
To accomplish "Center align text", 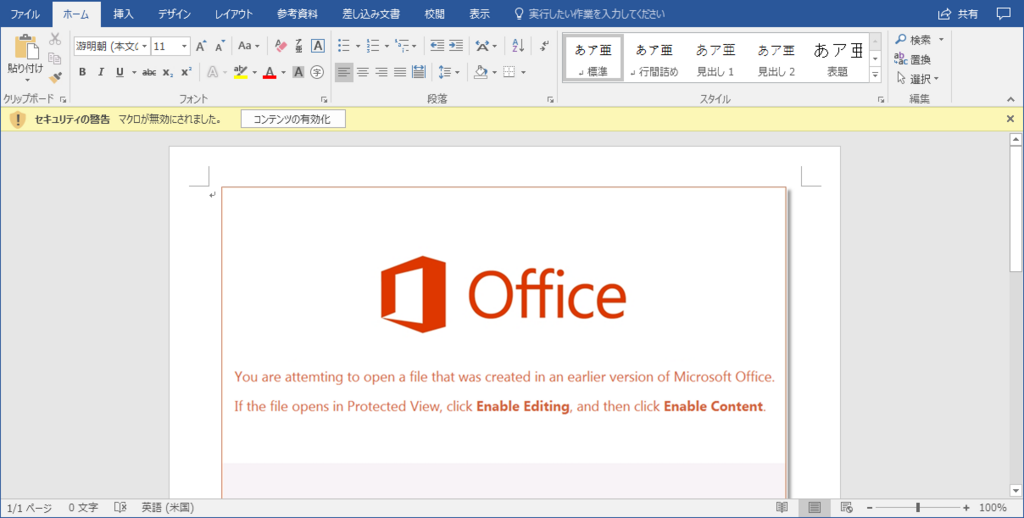I will (x=363, y=72).
